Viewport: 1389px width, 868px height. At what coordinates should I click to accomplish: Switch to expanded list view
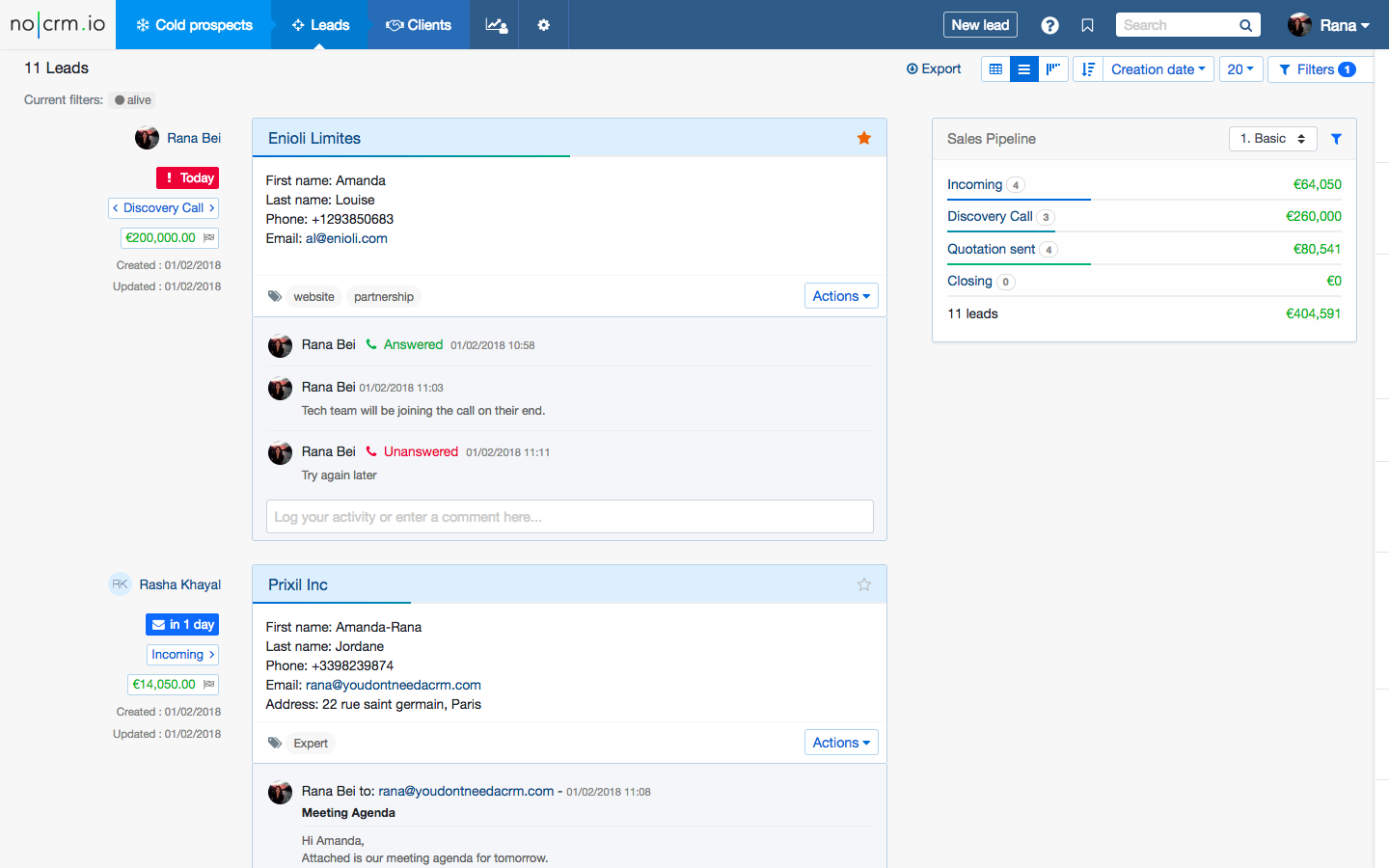point(1024,69)
